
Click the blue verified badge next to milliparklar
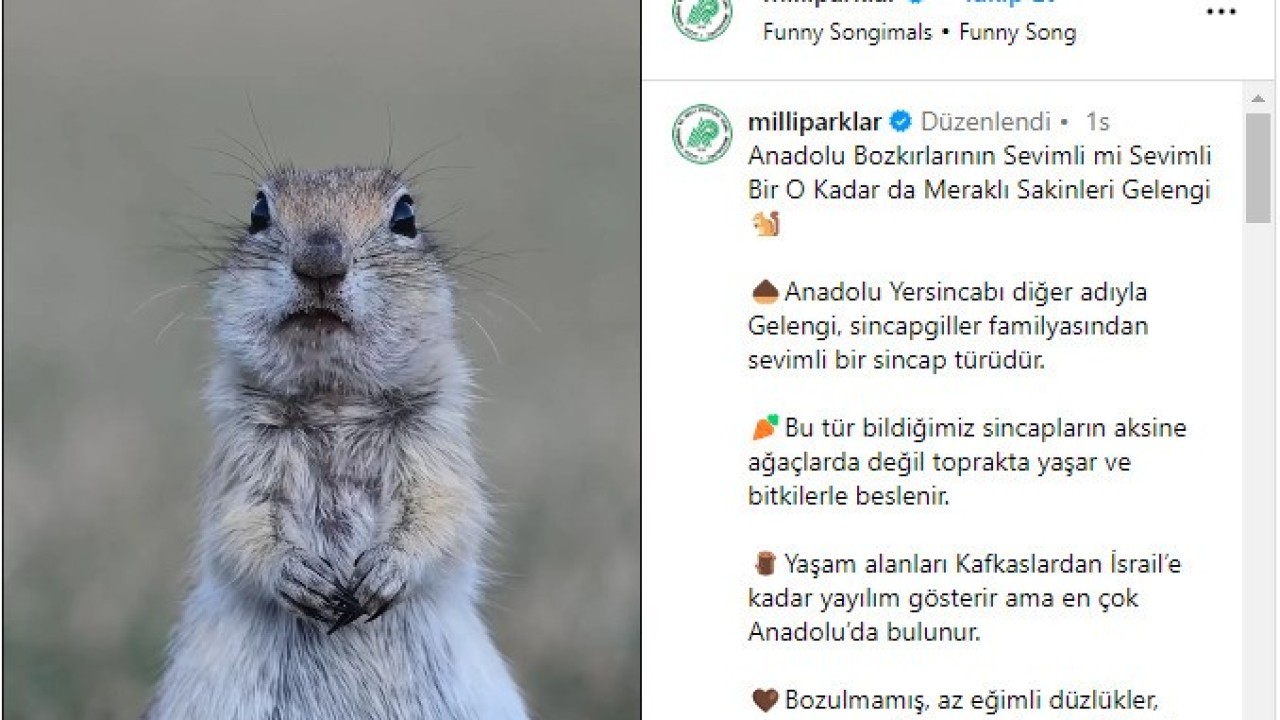[901, 122]
